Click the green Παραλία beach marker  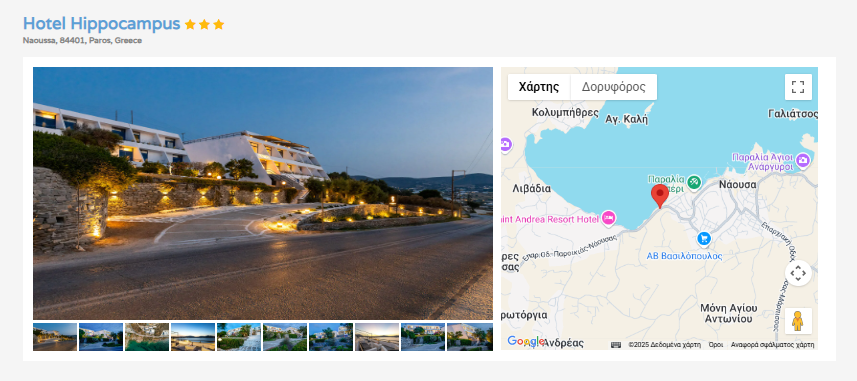(x=694, y=182)
